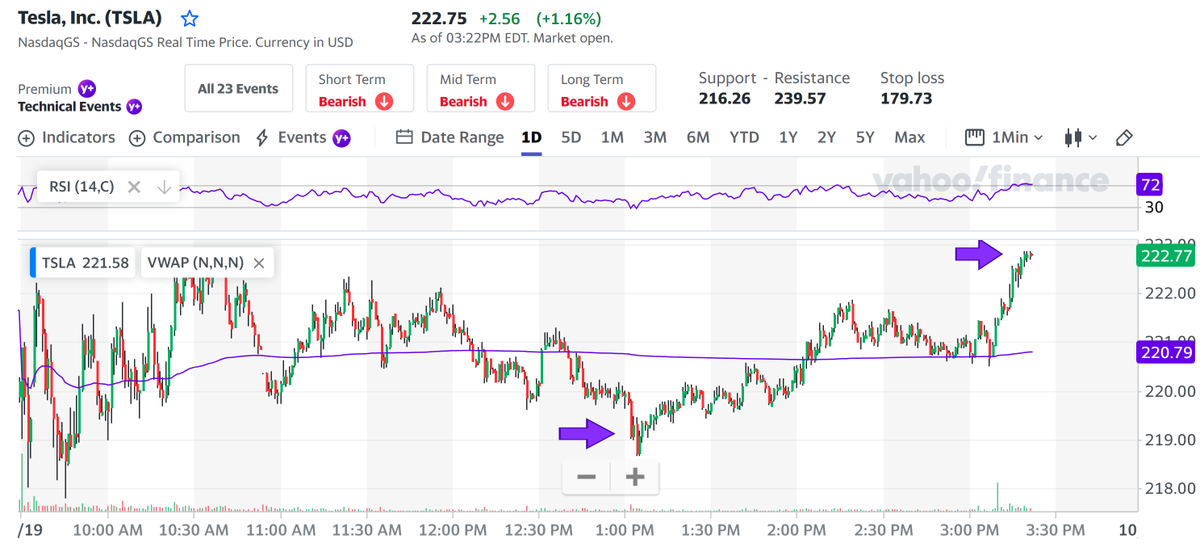Click the Tesla, Inc. (TSLA) title
This screenshot has height=552, width=1200.
90,19
